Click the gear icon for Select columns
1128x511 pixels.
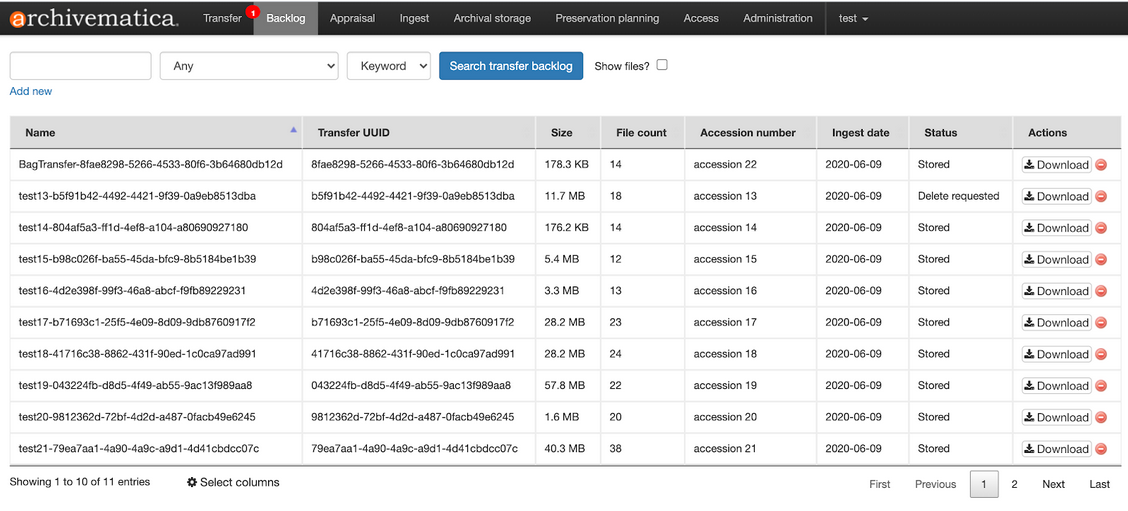(192, 483)
